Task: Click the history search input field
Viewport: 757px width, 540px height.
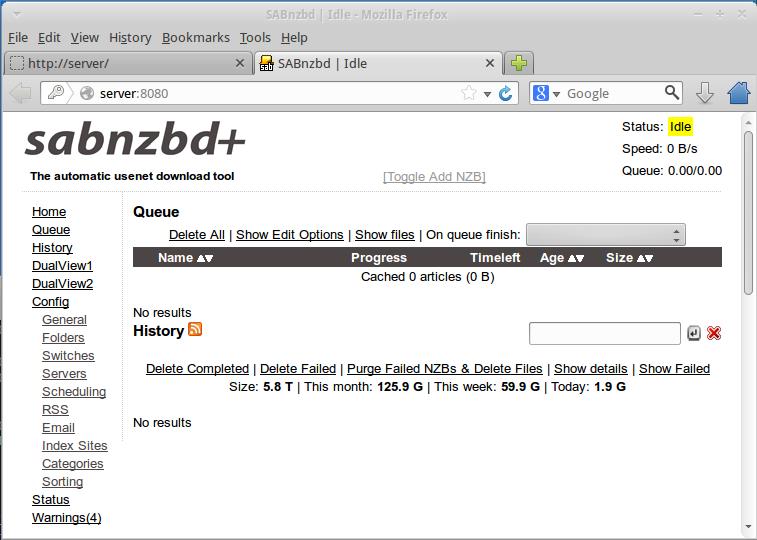Action: pos(604,333)
